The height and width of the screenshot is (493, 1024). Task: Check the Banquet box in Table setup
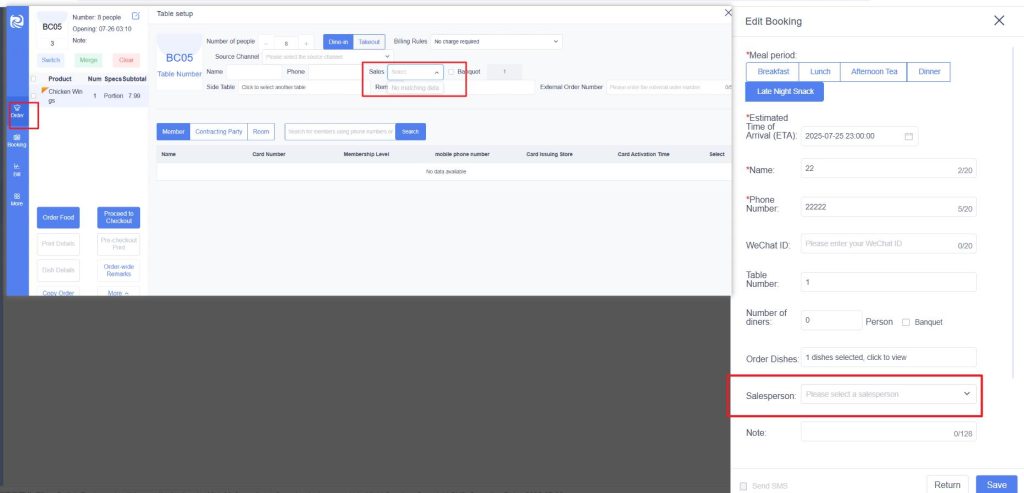coord(452,72)
